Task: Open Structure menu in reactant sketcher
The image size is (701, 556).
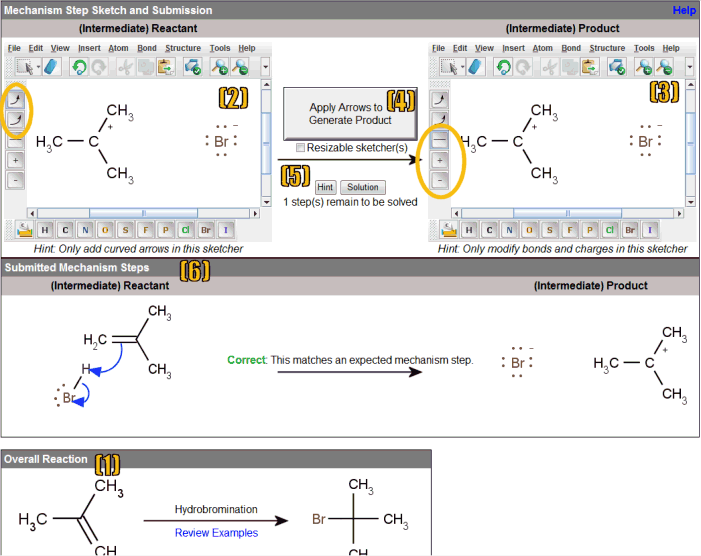Action: click(183, 48)
